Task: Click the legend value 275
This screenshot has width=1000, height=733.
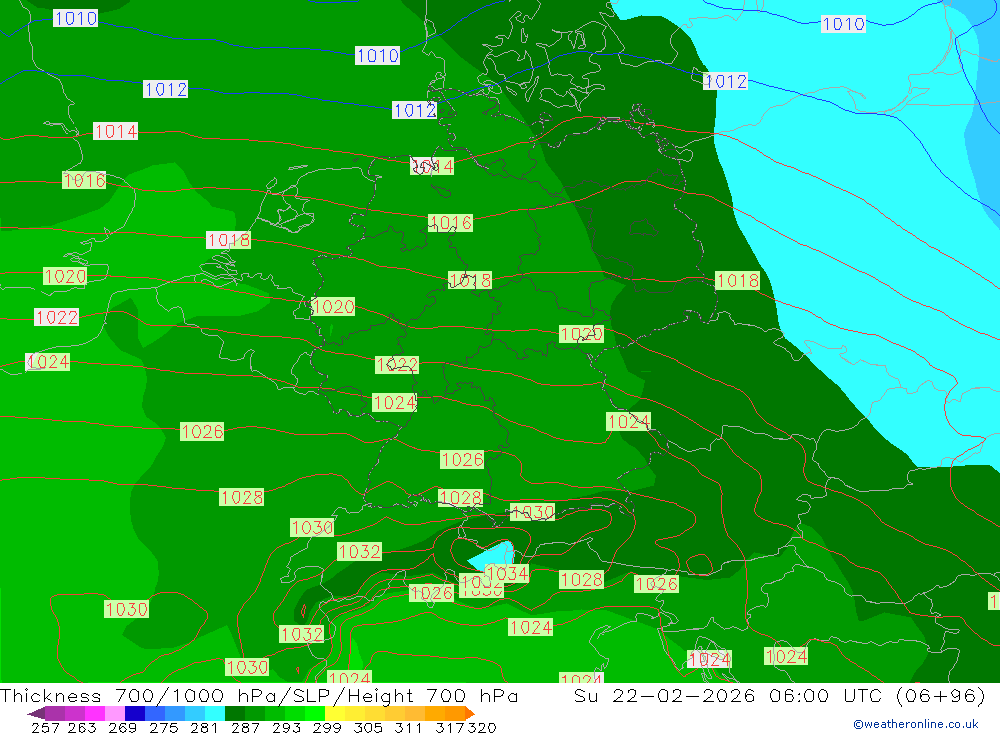Action: pos(163,727)
